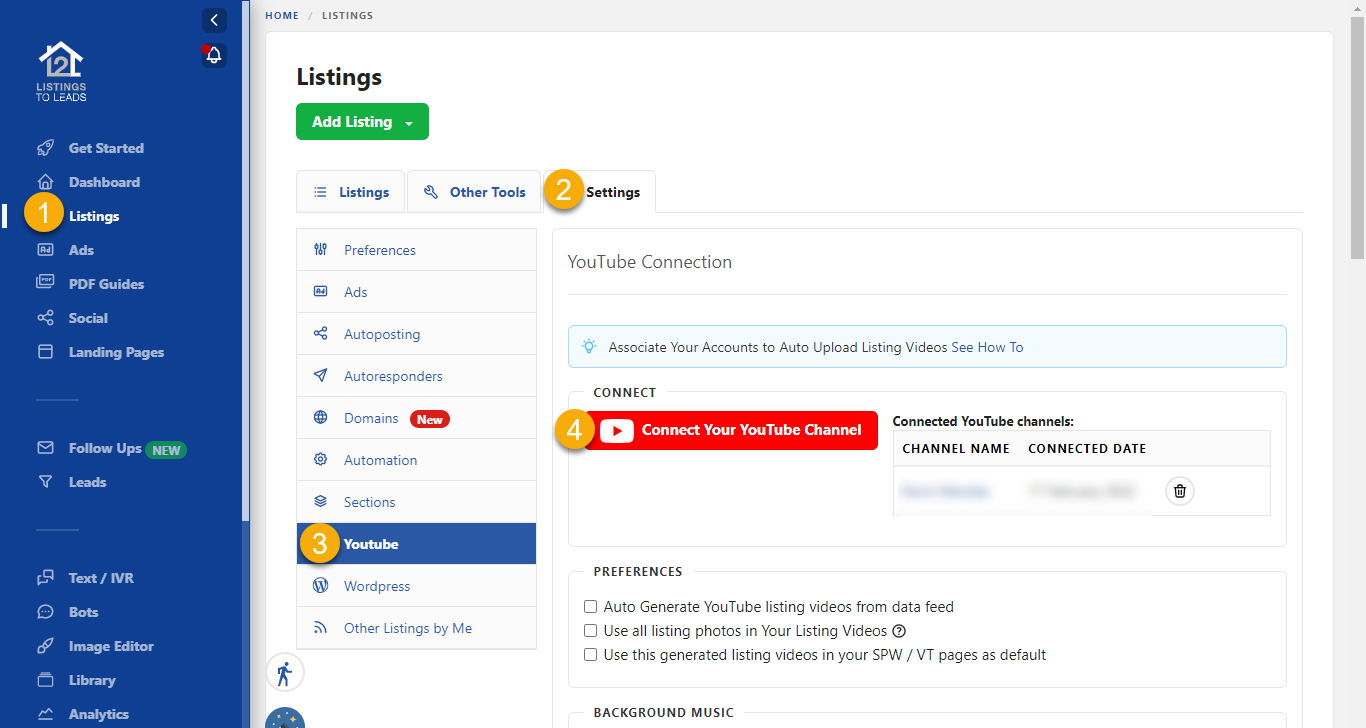Click the Preferences sliders icon
Viewport: 1366px width, 728px height.
point(320,250)
